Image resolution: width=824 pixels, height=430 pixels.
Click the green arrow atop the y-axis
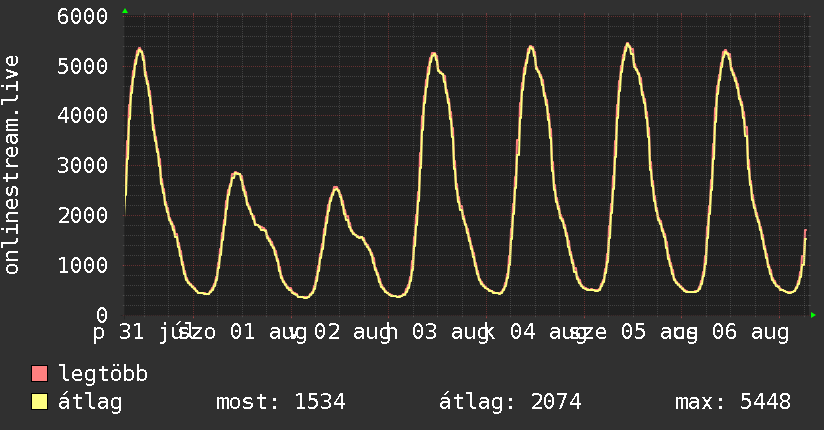pos(125,11)
